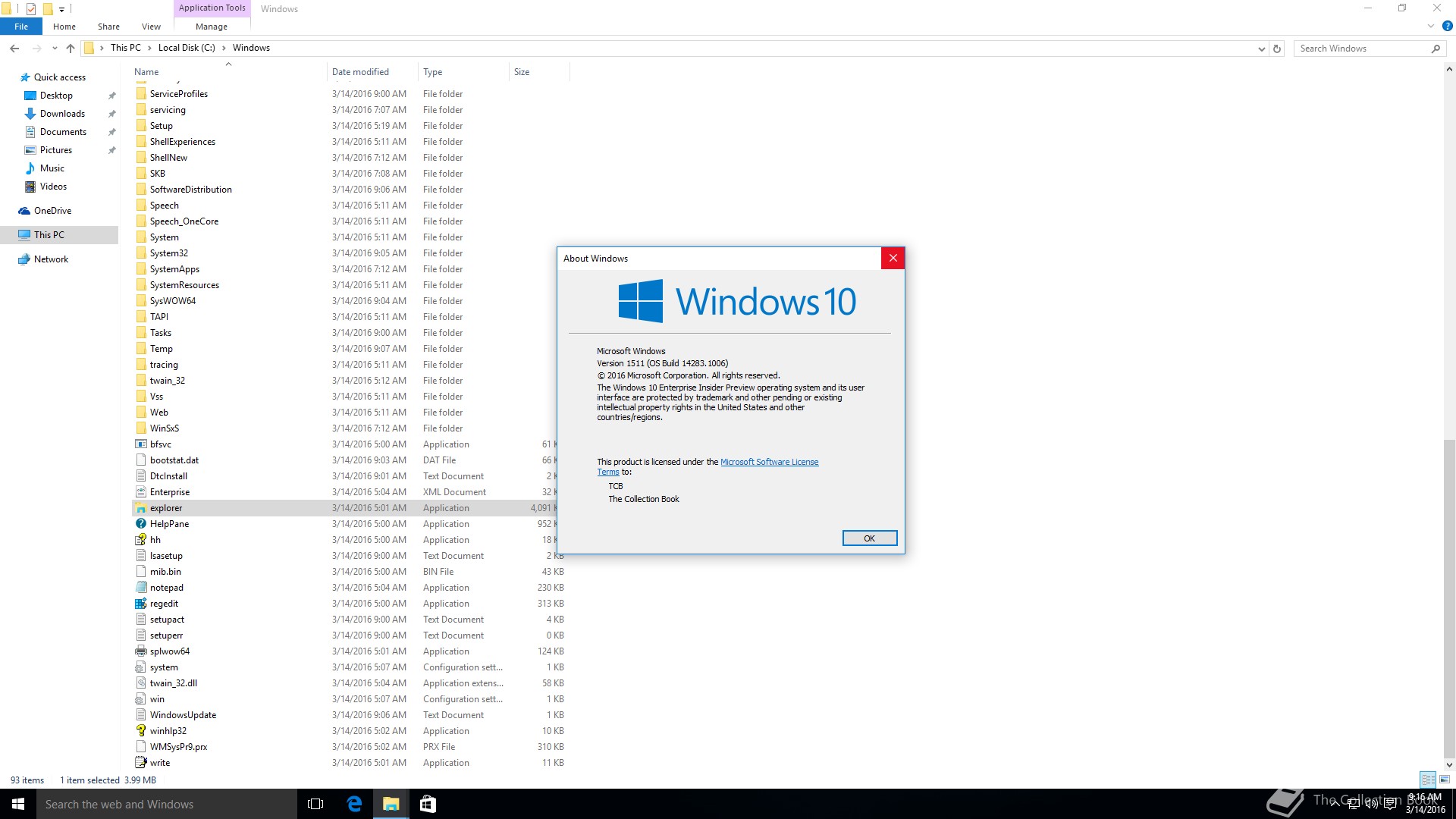Select the WMSysPr9.prx file

[178, 747]
